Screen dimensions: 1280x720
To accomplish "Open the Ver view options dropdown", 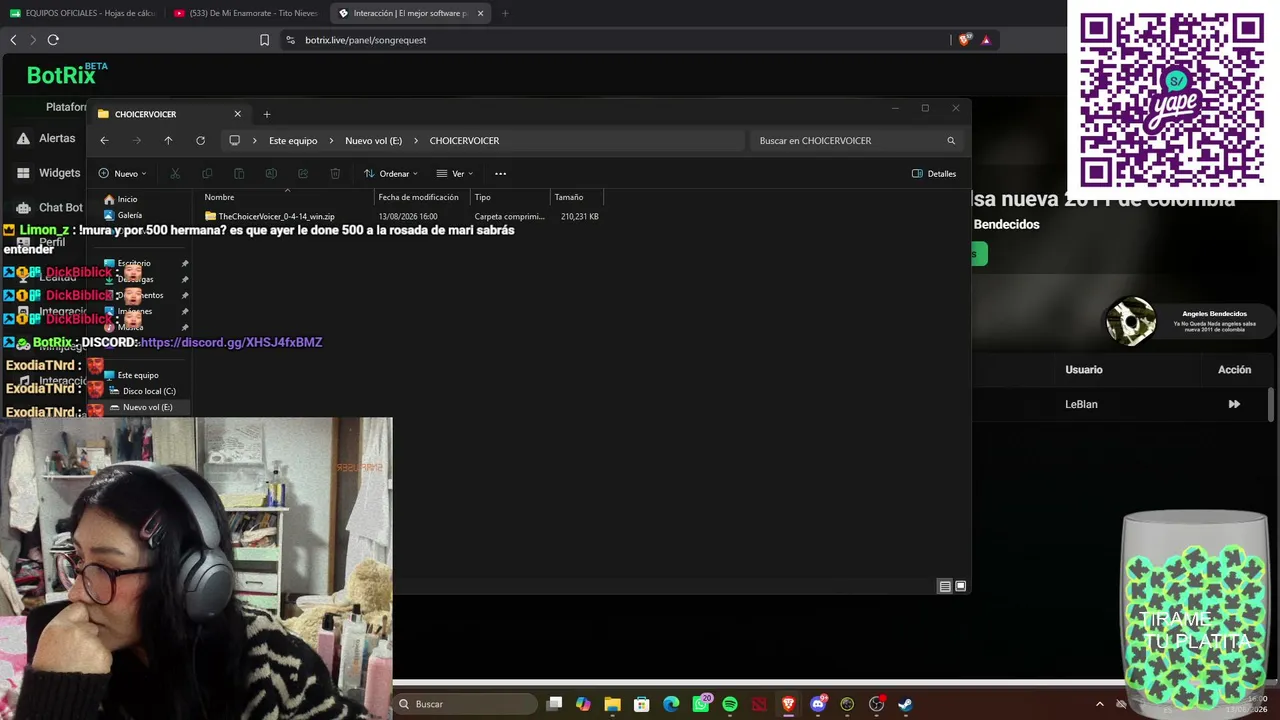I will coord(454,174).
